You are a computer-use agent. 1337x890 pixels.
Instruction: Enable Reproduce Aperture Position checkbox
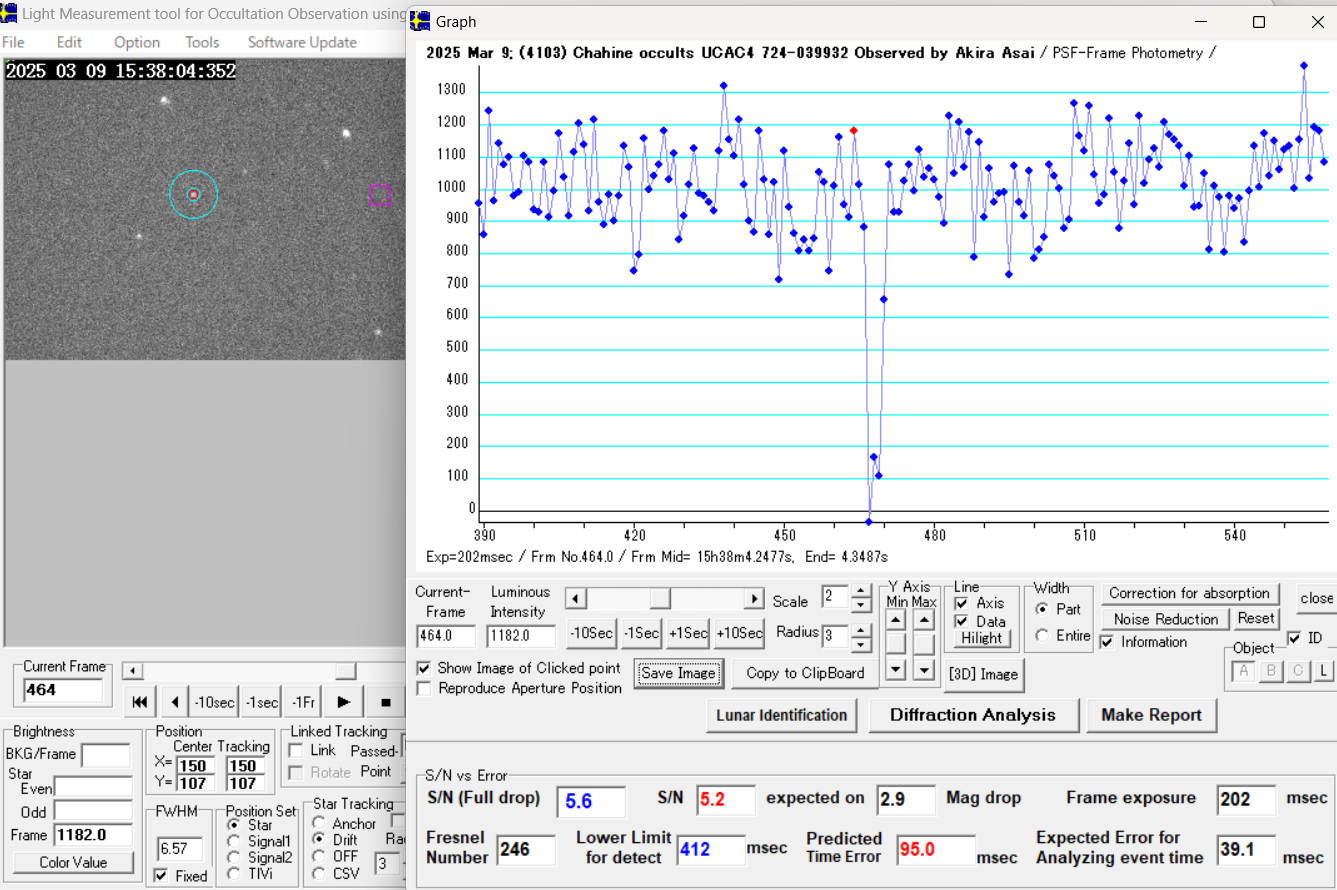click(x=424, y=688)
